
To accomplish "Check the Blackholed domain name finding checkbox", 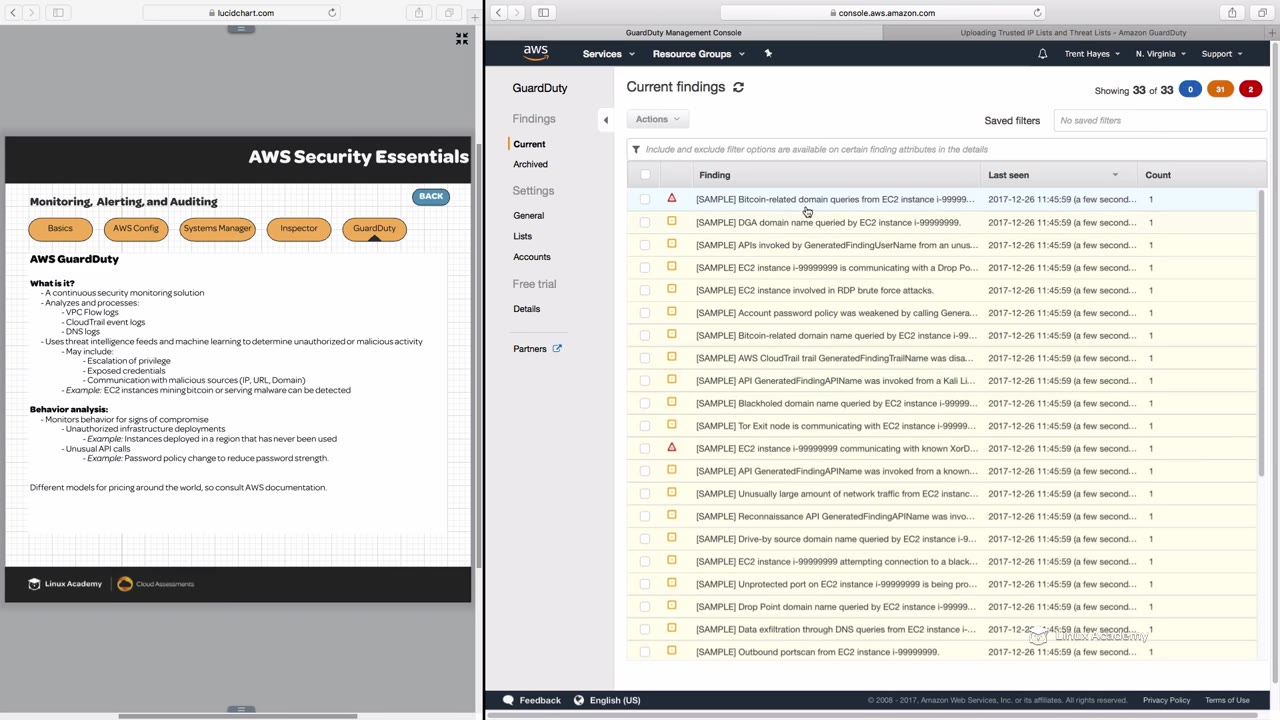I will 645,403.
